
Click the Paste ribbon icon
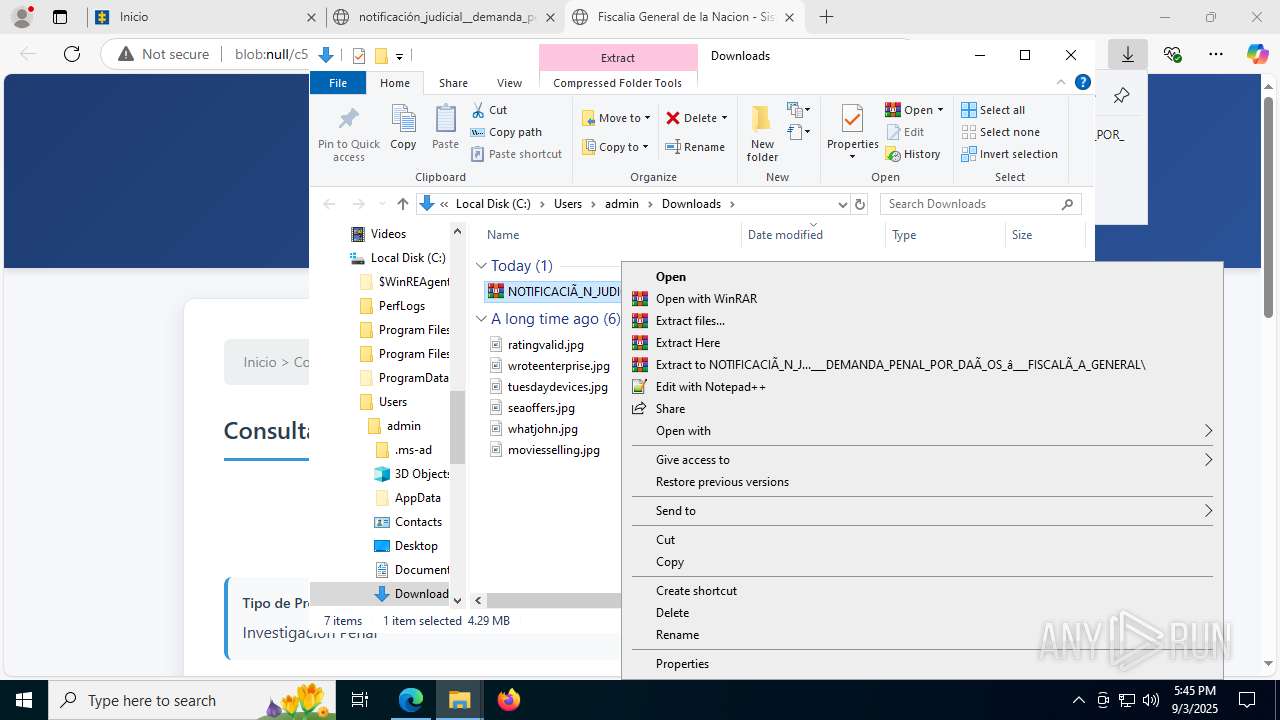(x=445, y=127)
